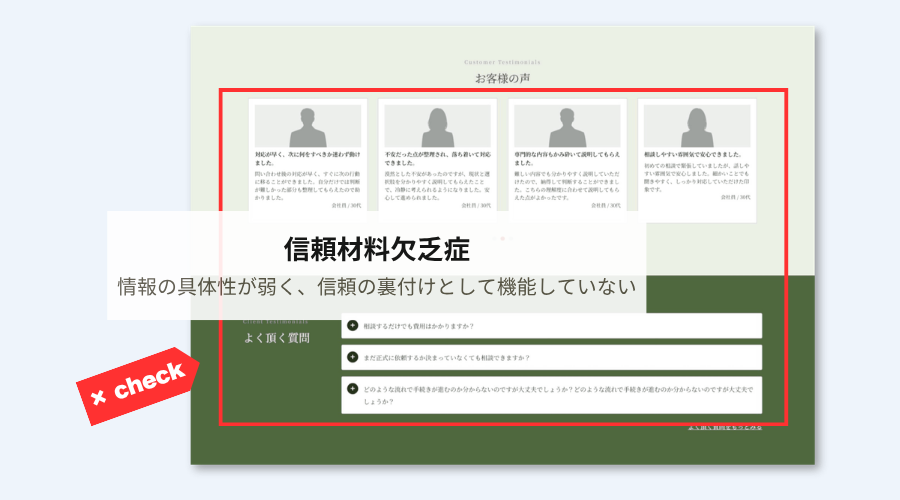900x500 pixels.
Task: Click the Customer Testimonials subtitle
Action: pos(502,62)
